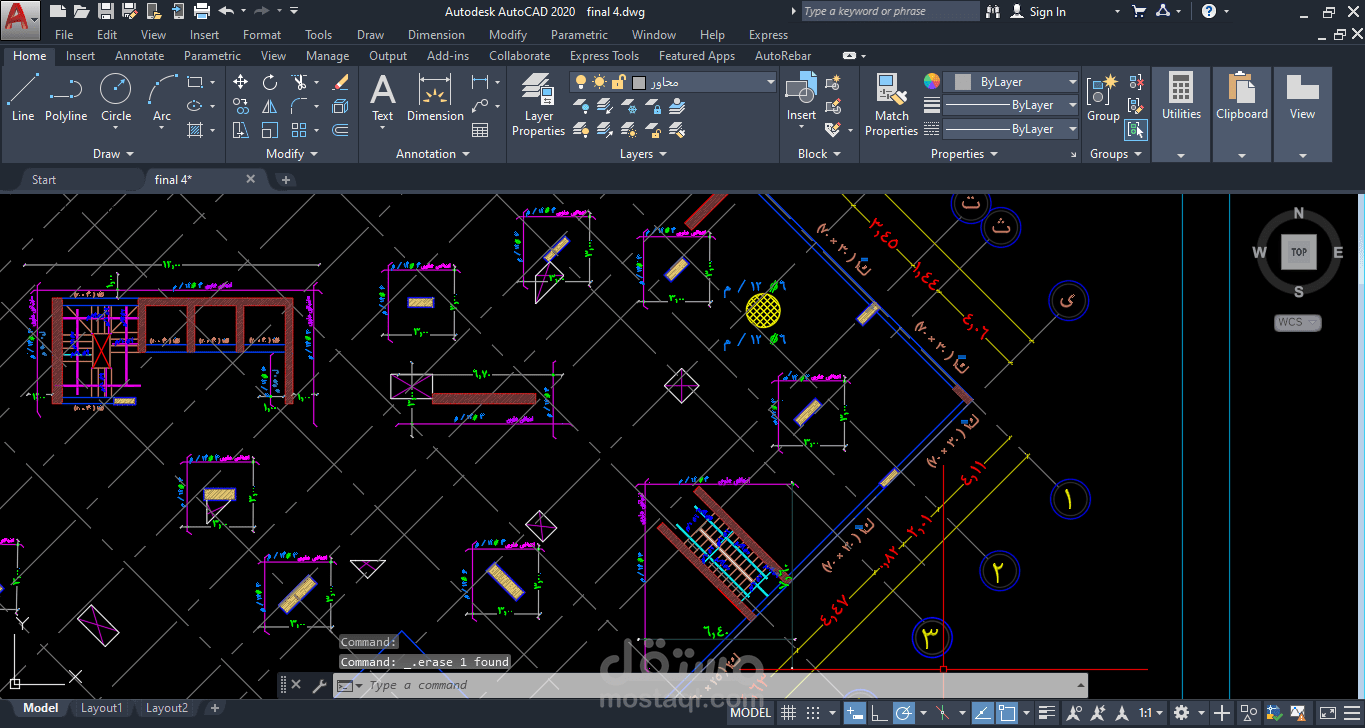The width and height of the screenshot is (1365, 728).
Task: Toggle grid display in status bar
Action: (x=788, y=713)
